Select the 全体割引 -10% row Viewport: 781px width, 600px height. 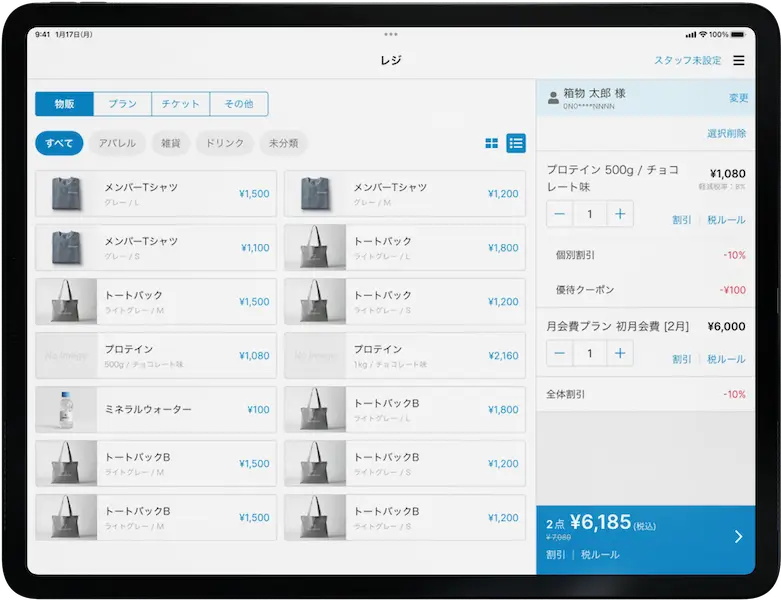(x=646, y=394)
